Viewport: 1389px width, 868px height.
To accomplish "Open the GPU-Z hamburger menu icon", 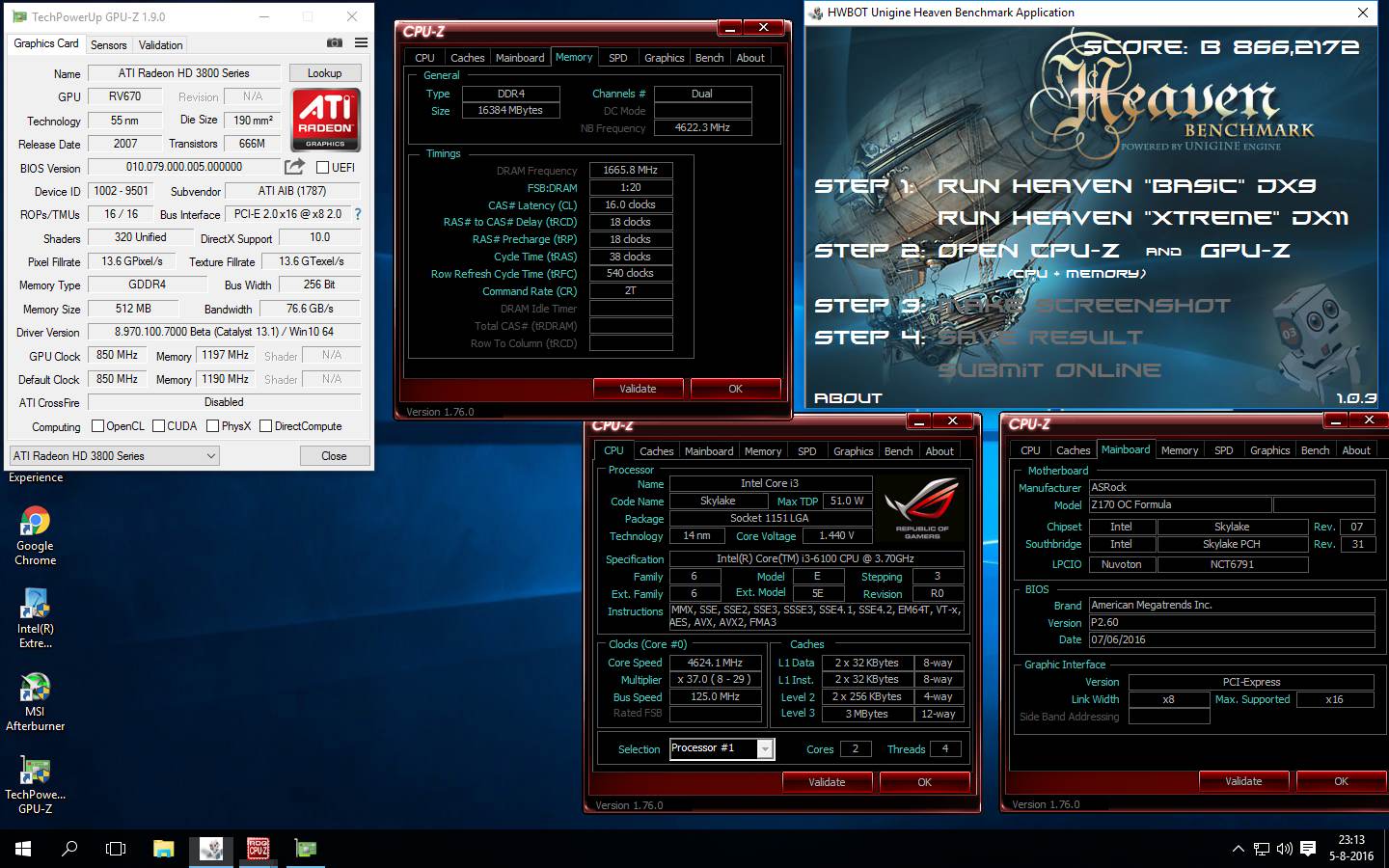I will [x=361, y=42].
